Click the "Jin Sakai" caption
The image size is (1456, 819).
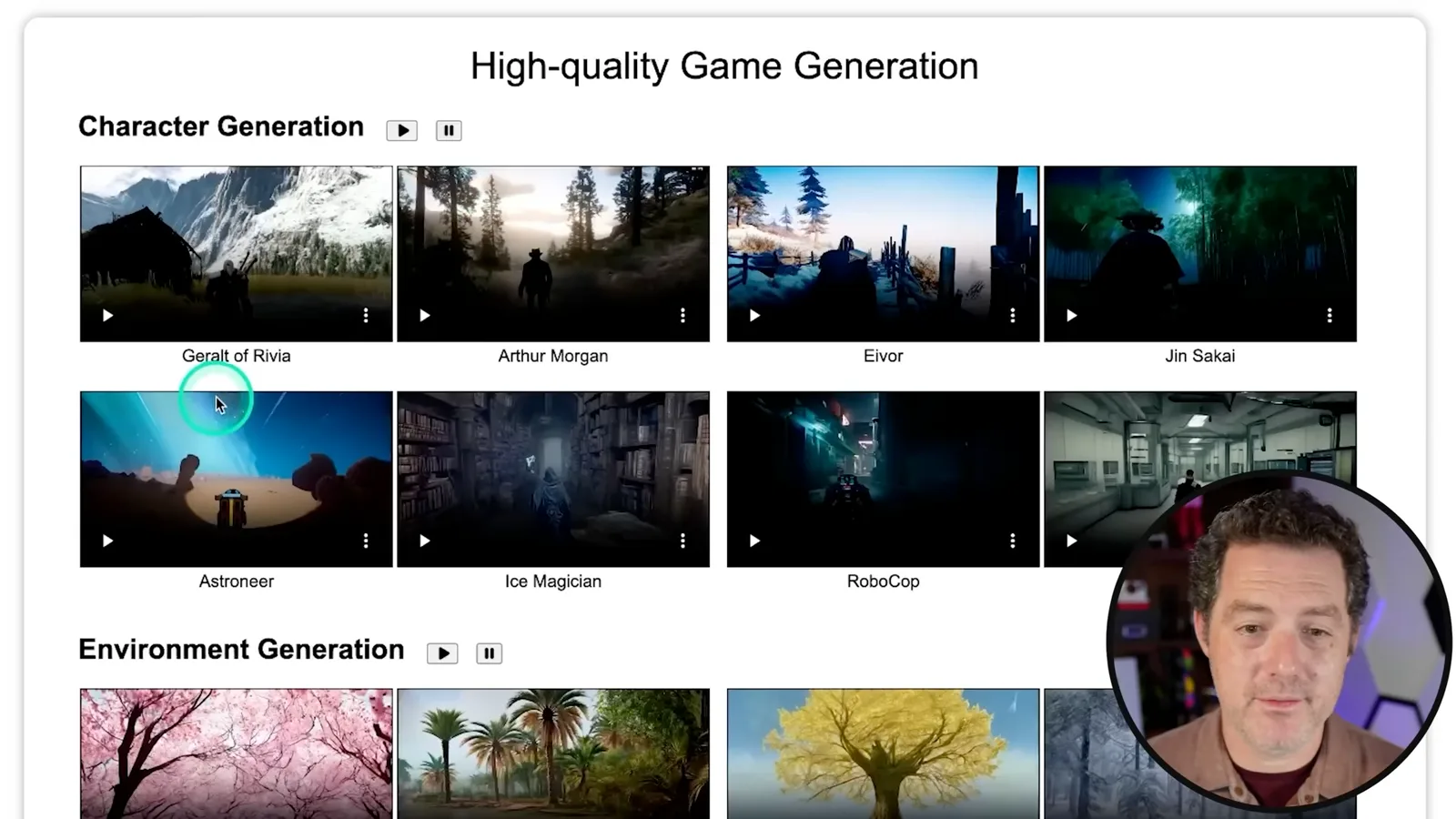[x=1200, y=356]
